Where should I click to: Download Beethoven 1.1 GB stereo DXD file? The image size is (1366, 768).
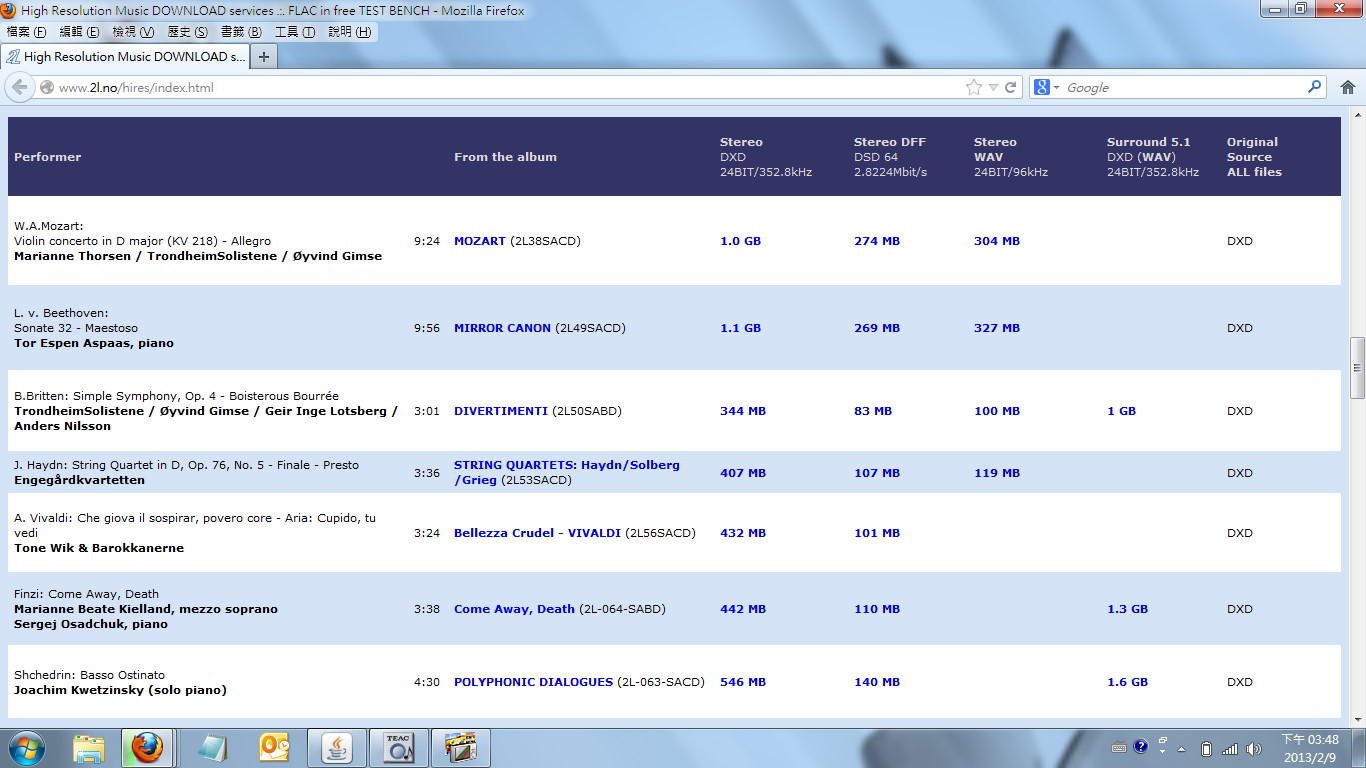point(740,328)
